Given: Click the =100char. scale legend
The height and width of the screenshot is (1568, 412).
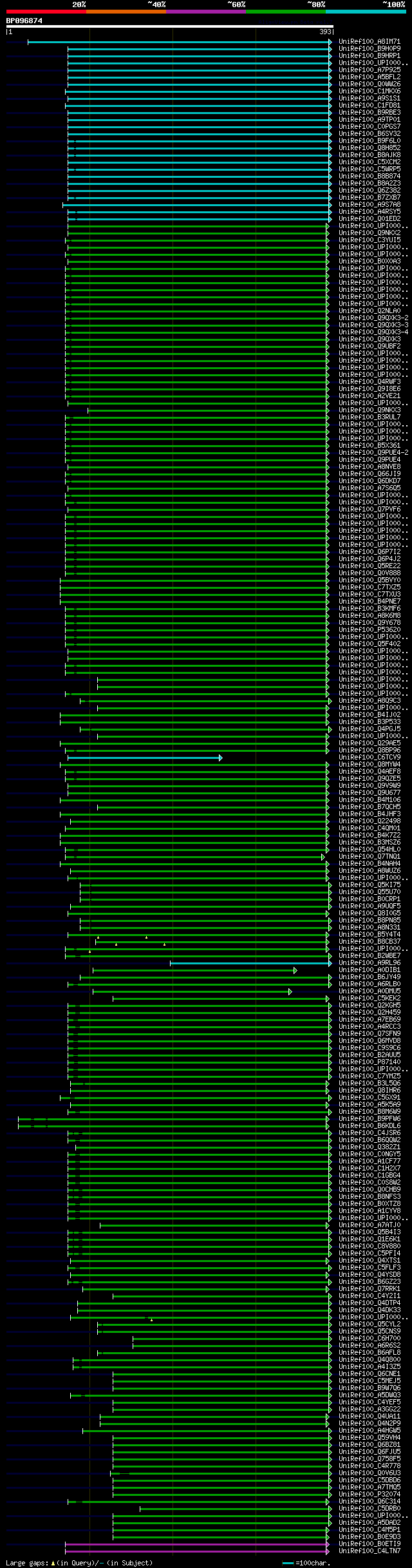Looking at the screenshot, I should pyautogui.click(x=306, y=1563).
